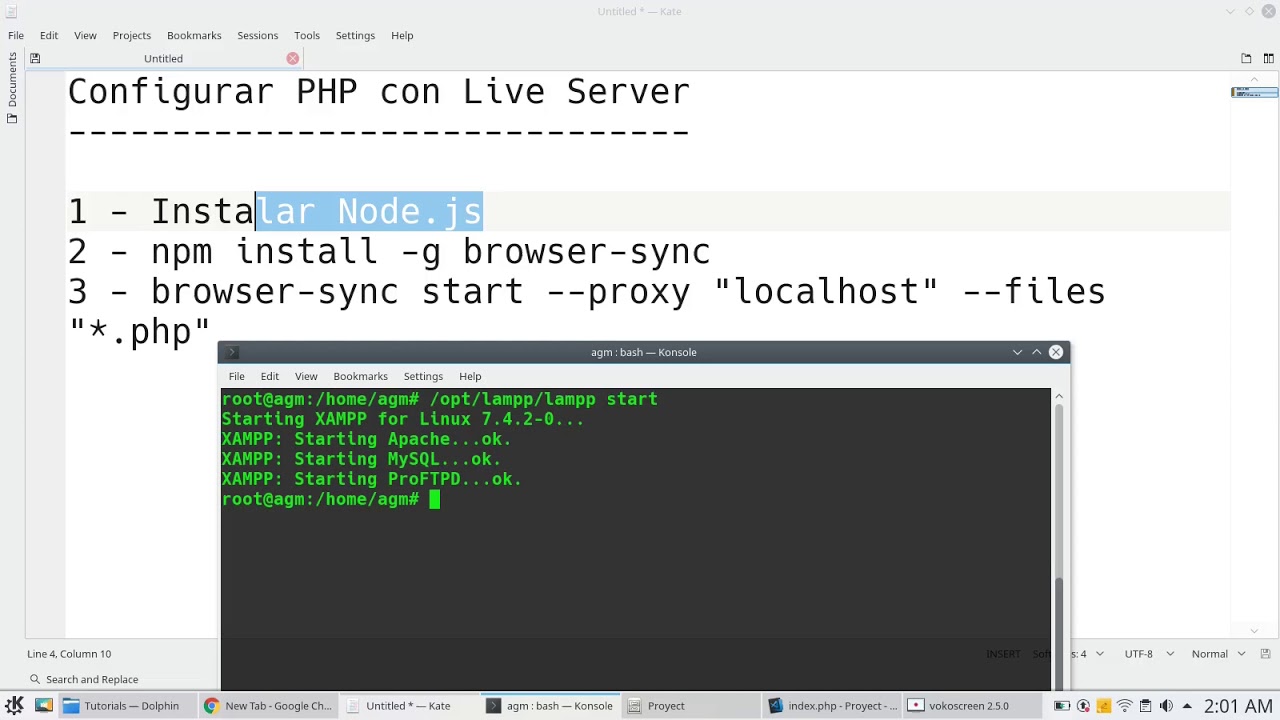
Task: Click the Konsole terminal prompt line
Action: click(330, 499)
